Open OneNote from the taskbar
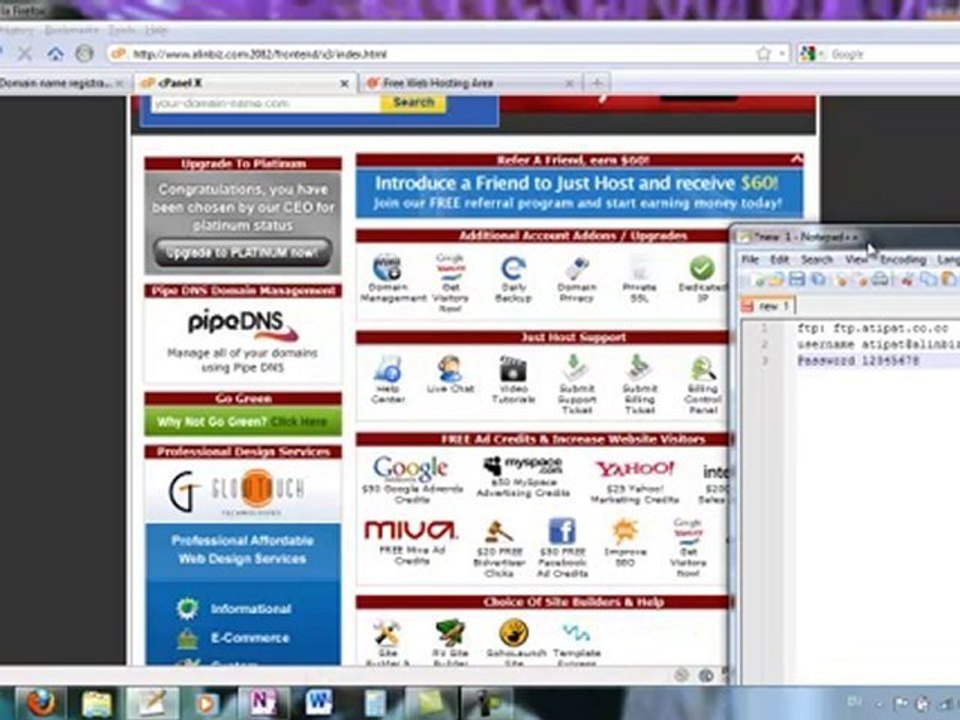 click(264, 703)
